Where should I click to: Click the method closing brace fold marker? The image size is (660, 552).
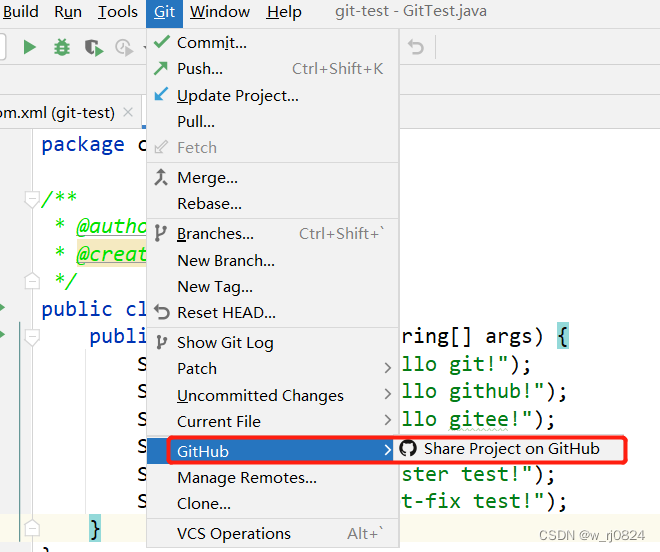(x=32, y=528)
